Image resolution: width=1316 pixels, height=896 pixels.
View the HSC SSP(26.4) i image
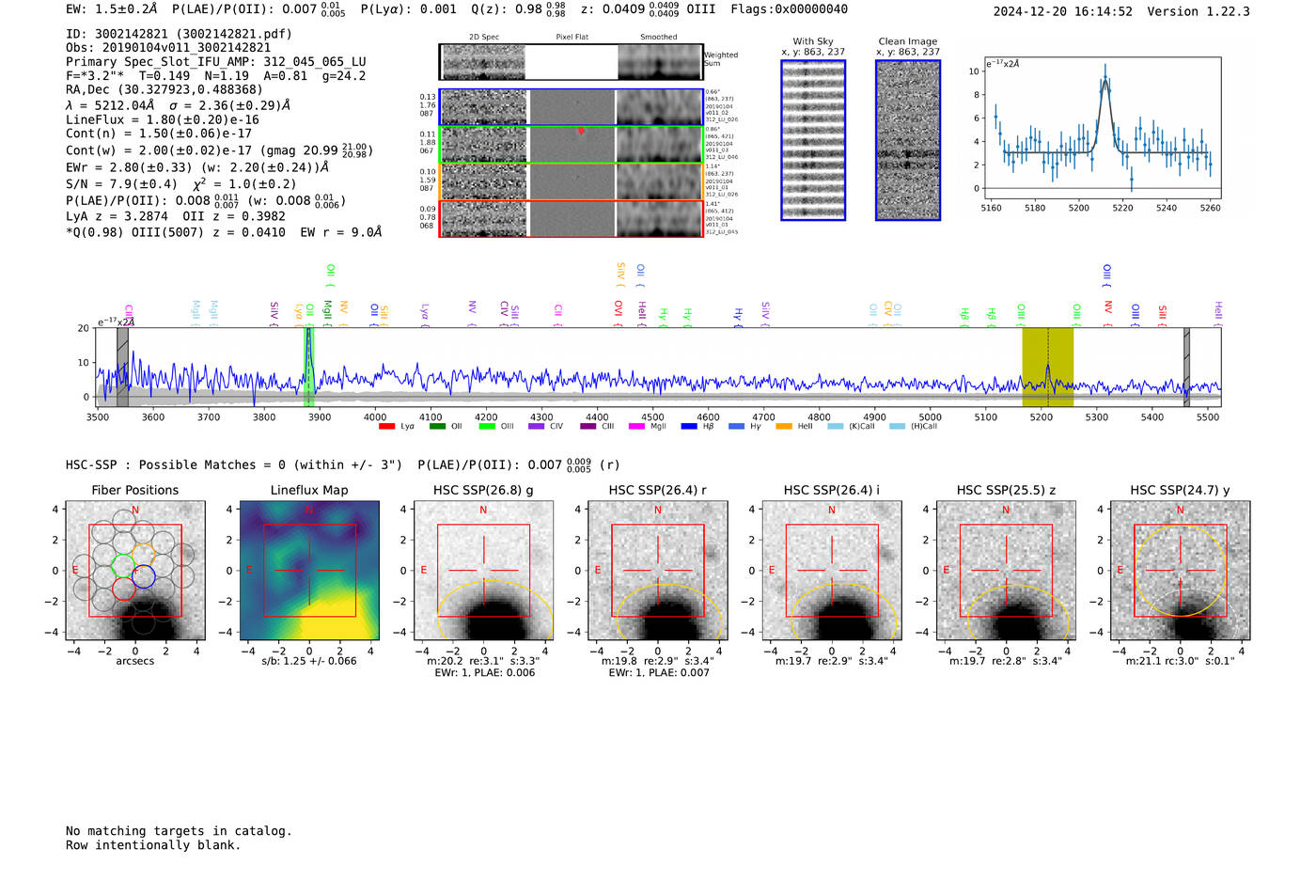[x=832, y=570]
